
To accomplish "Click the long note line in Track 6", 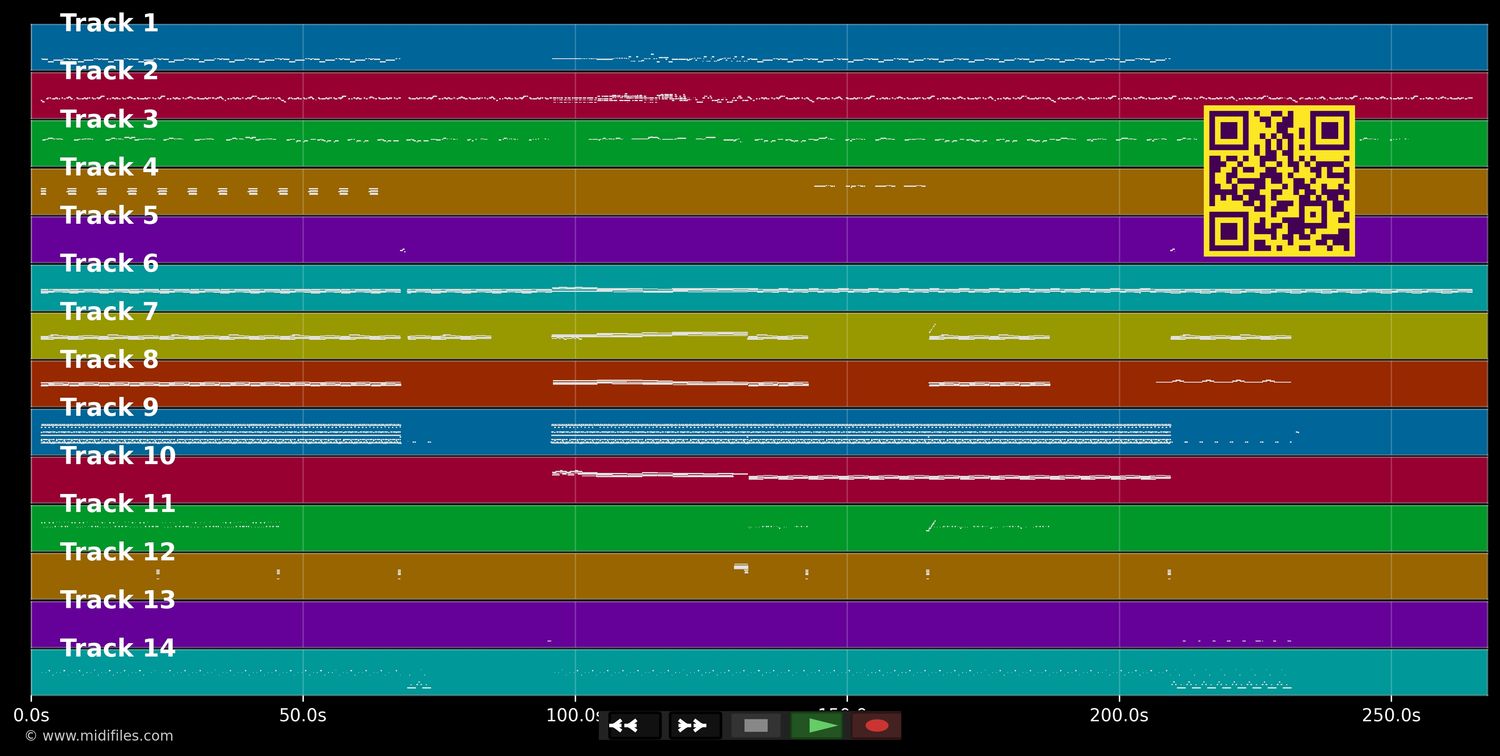I will 756,291.
